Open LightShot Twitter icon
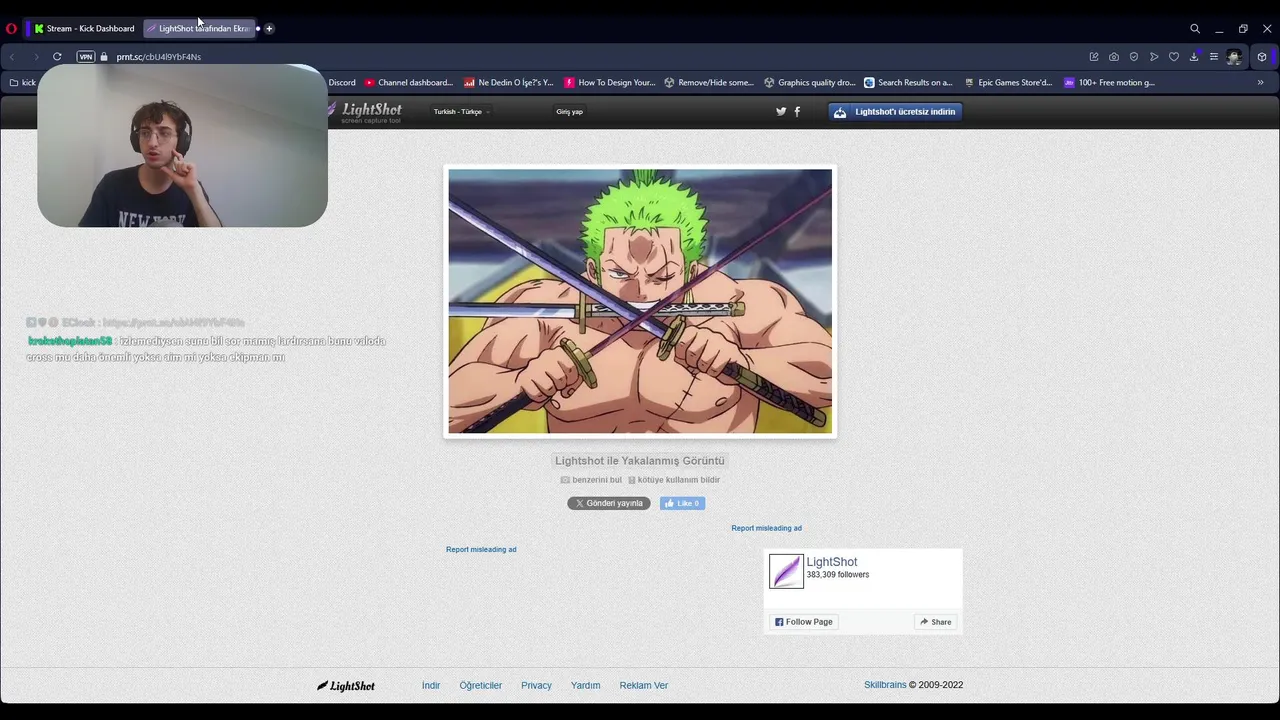 [x=781, y=112]
